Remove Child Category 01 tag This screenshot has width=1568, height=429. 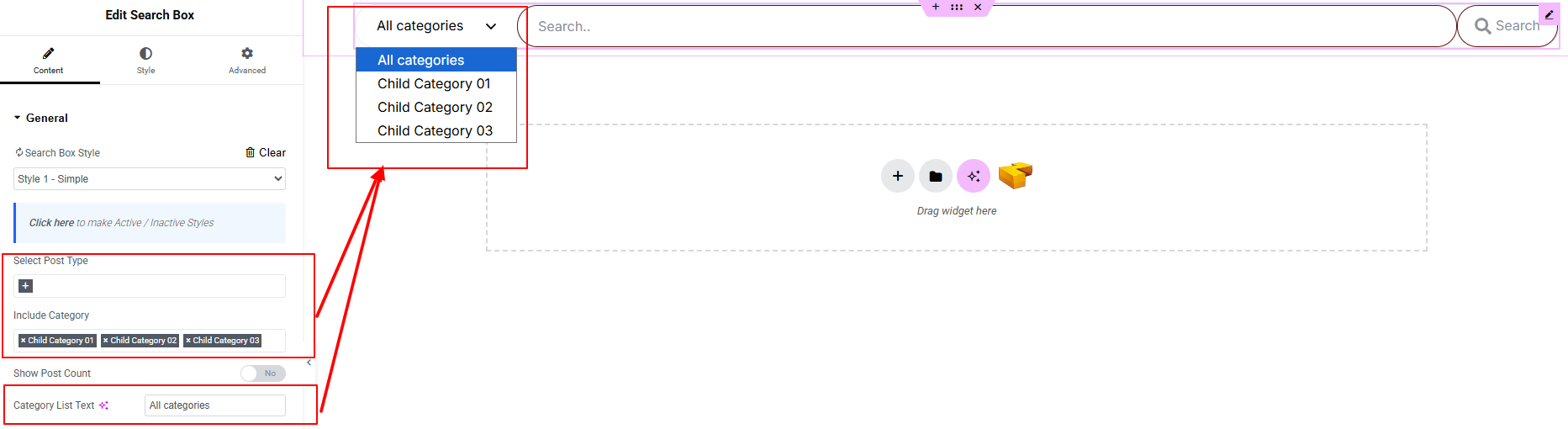24,341
